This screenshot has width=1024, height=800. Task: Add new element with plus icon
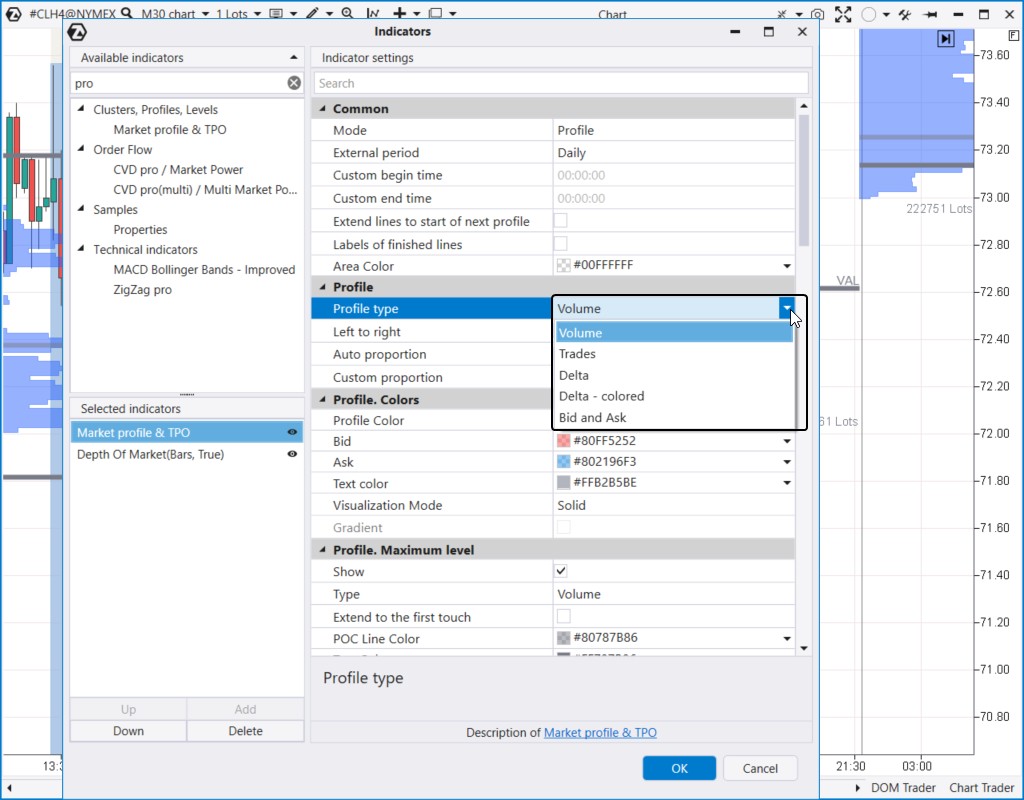pyautogui.click(x=399, y=14)
